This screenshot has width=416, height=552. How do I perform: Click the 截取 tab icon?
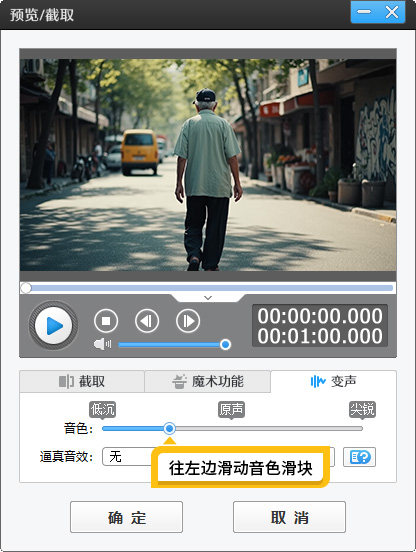coord(66,381)
